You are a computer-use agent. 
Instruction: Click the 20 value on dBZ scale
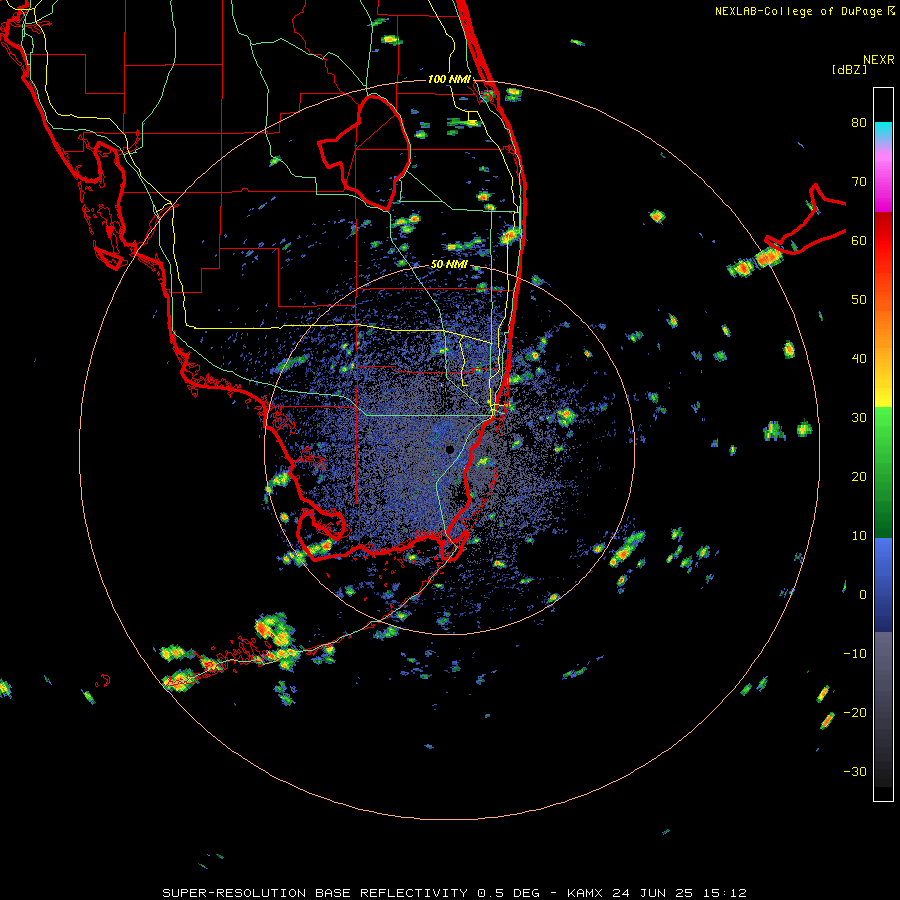(x=859, y=476)
